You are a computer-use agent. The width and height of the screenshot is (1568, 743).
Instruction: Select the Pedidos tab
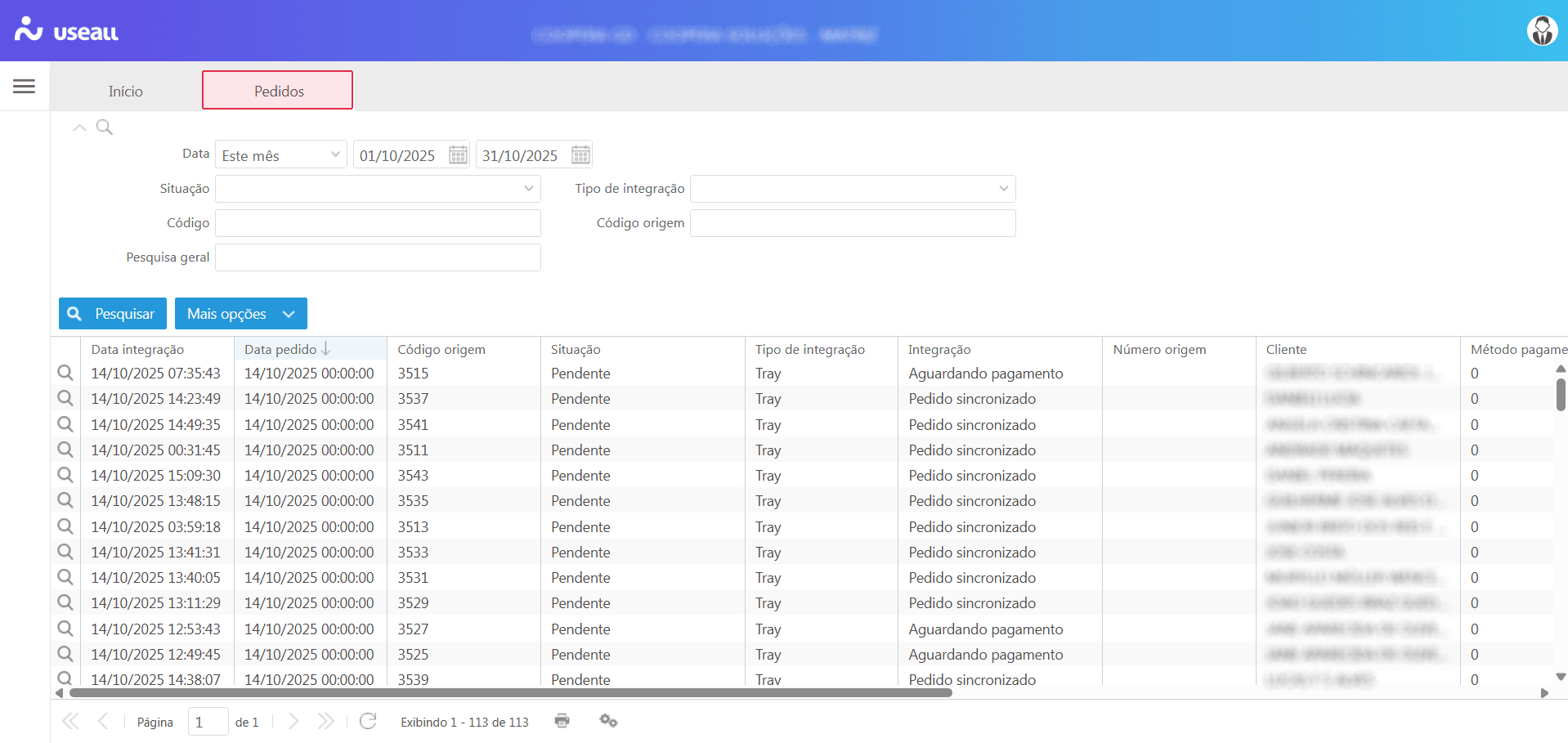coord(278,91)
